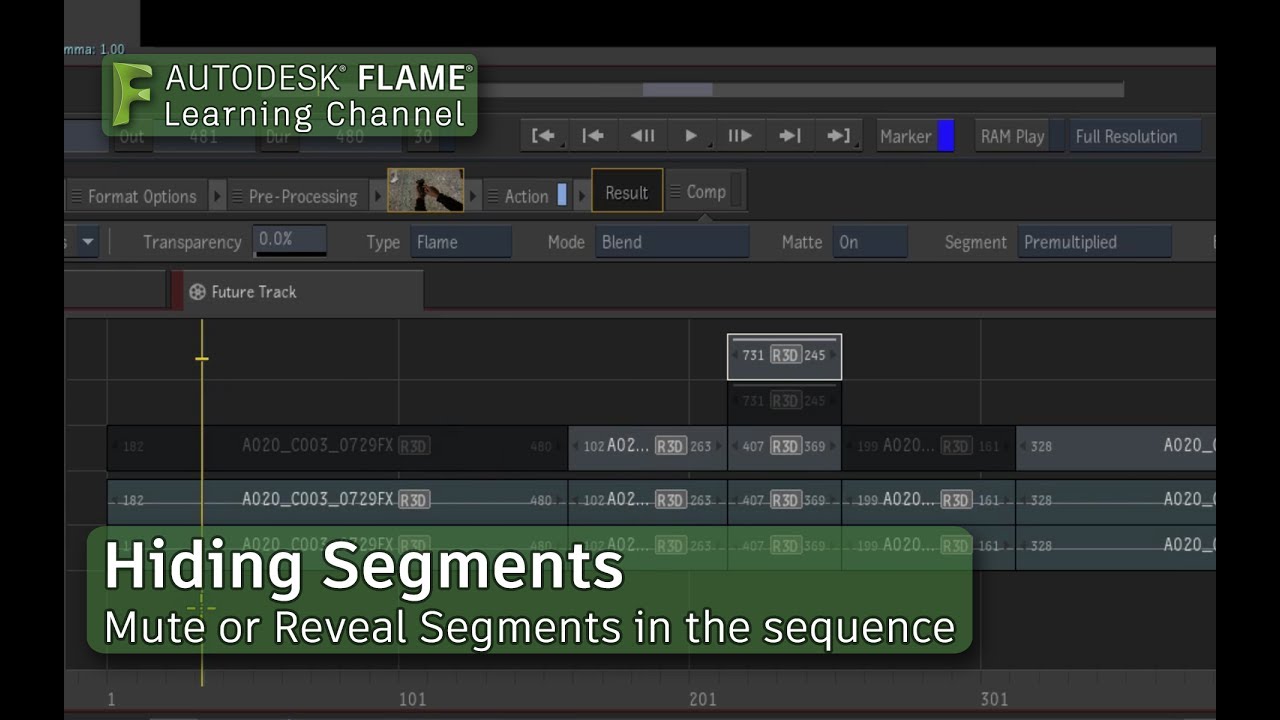Click the Pre-Processing handle icon
Image resolution: width=1280 pixels, height=720 pixels.
click(238, 197)
